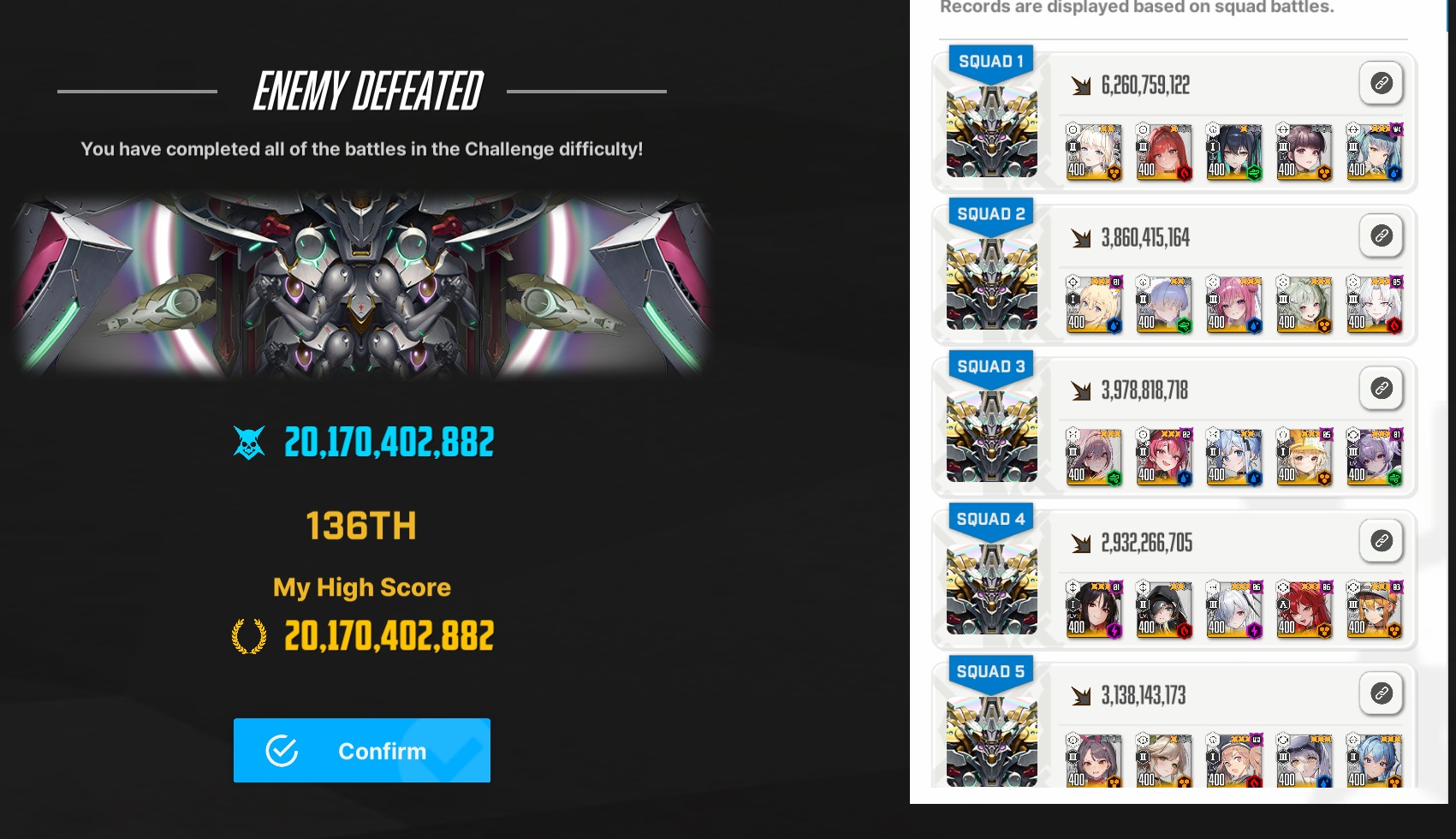This screenshot has width=1456, height=839.
Task: Copy Squad 1 link icon
Action: pos(1381,83)
